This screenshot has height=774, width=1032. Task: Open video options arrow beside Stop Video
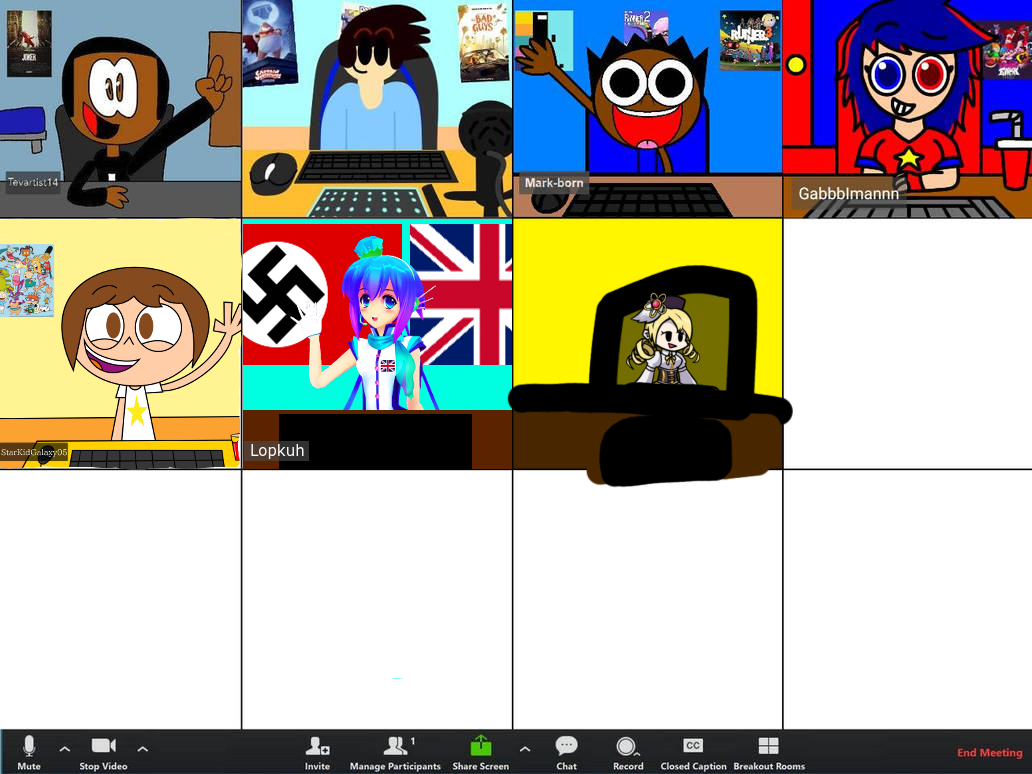coord(142,749)
